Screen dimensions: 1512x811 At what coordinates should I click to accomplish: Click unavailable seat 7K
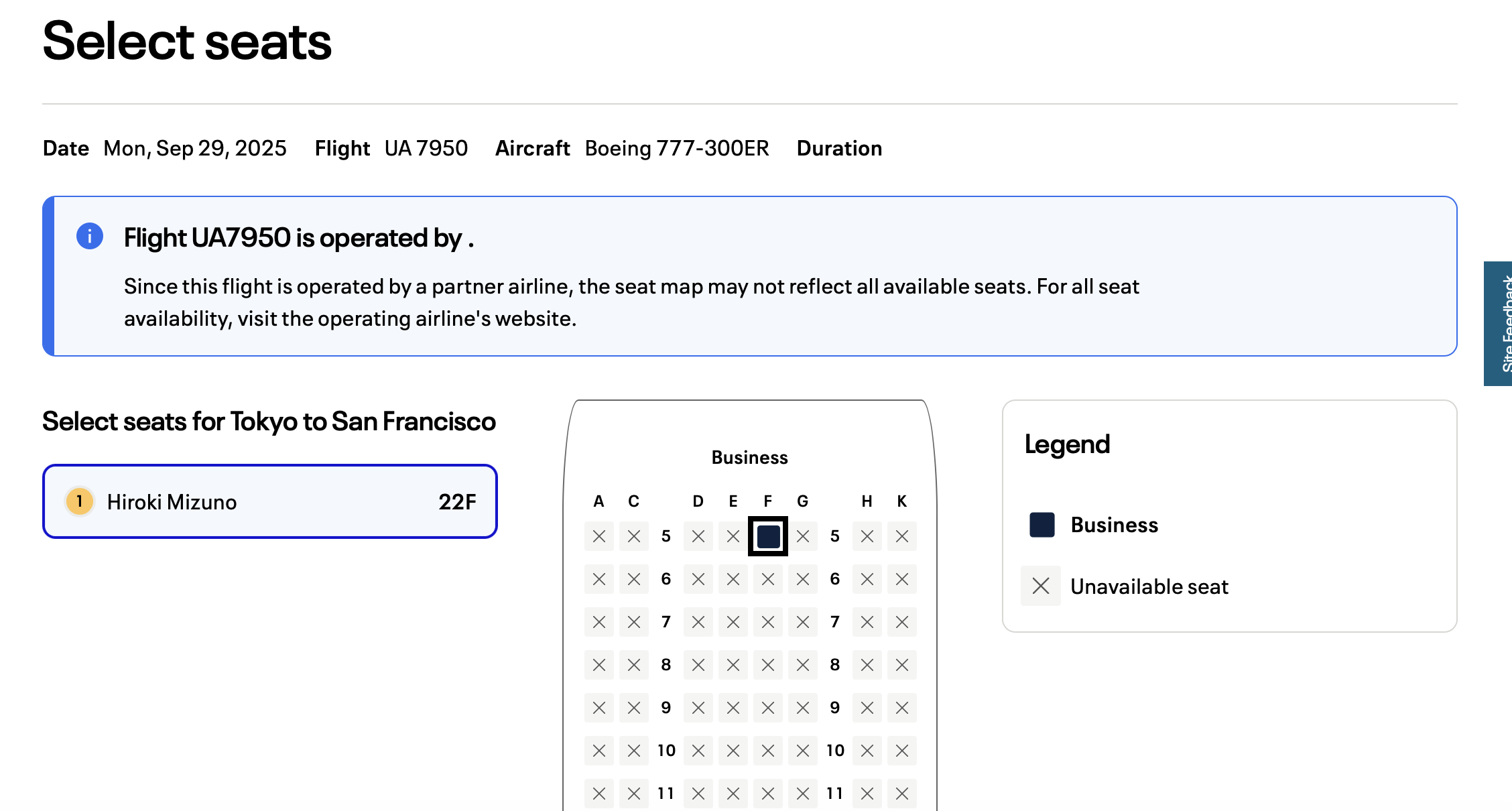(902, 622)
